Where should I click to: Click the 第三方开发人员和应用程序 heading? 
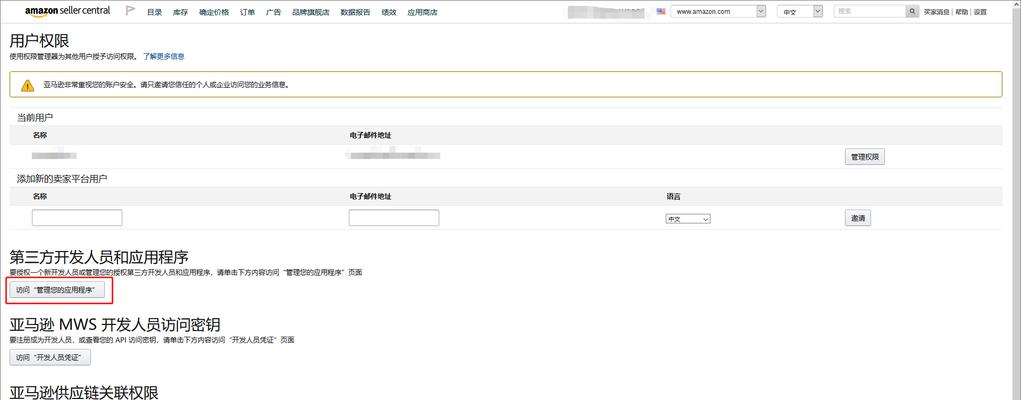99,257
